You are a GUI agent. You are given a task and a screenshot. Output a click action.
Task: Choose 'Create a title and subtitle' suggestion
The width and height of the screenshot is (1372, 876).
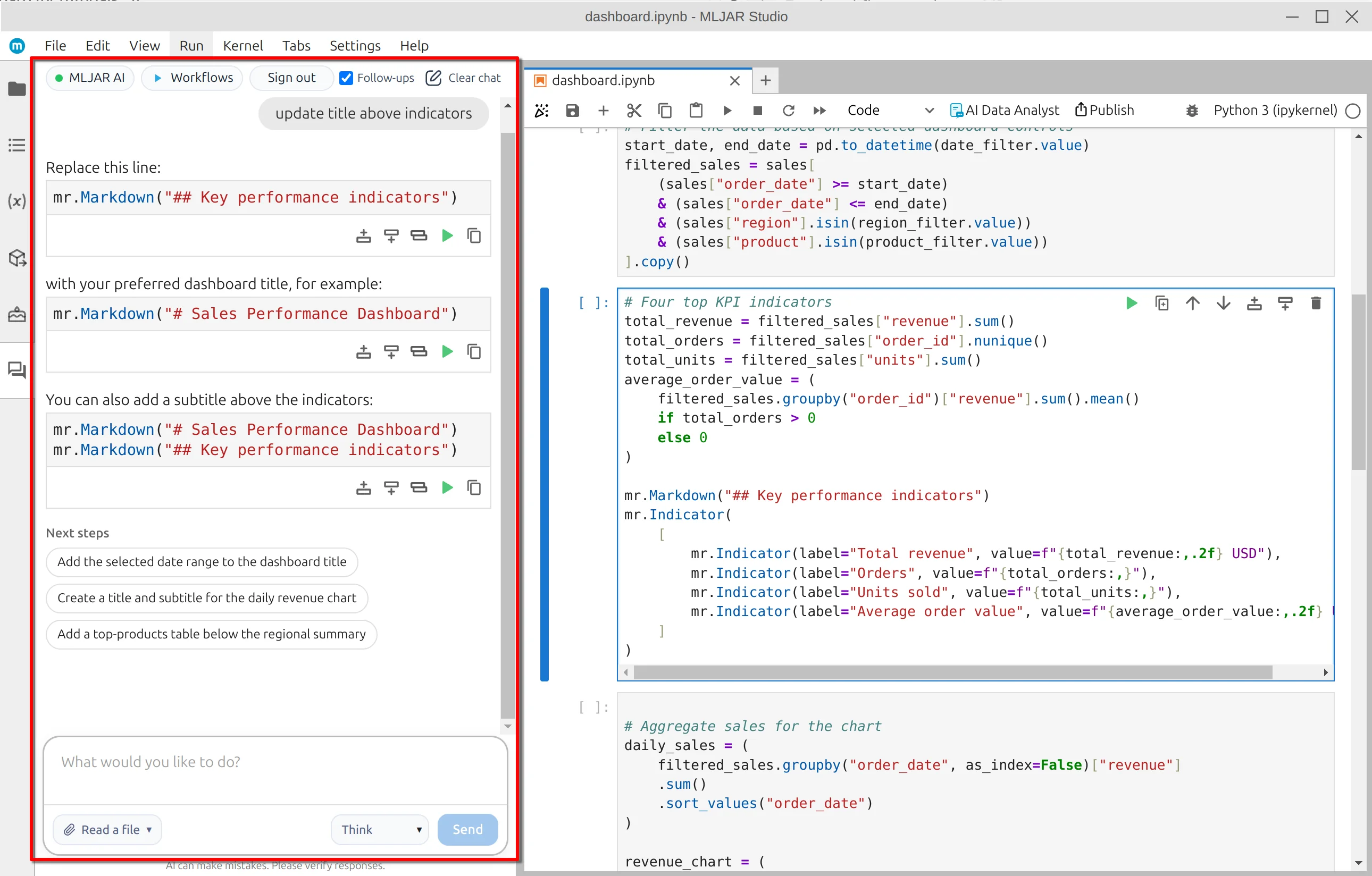[207, 598]
